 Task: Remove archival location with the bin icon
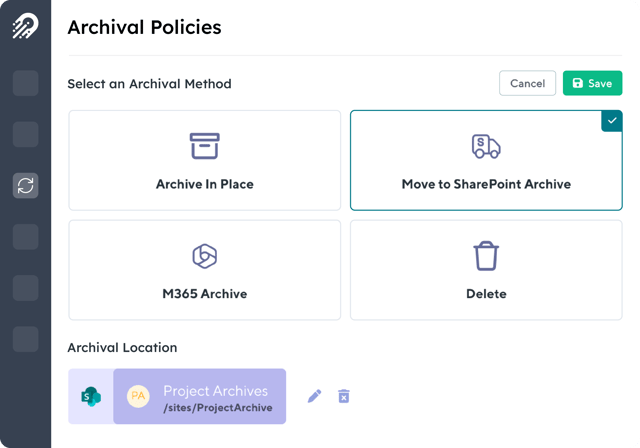344,396
